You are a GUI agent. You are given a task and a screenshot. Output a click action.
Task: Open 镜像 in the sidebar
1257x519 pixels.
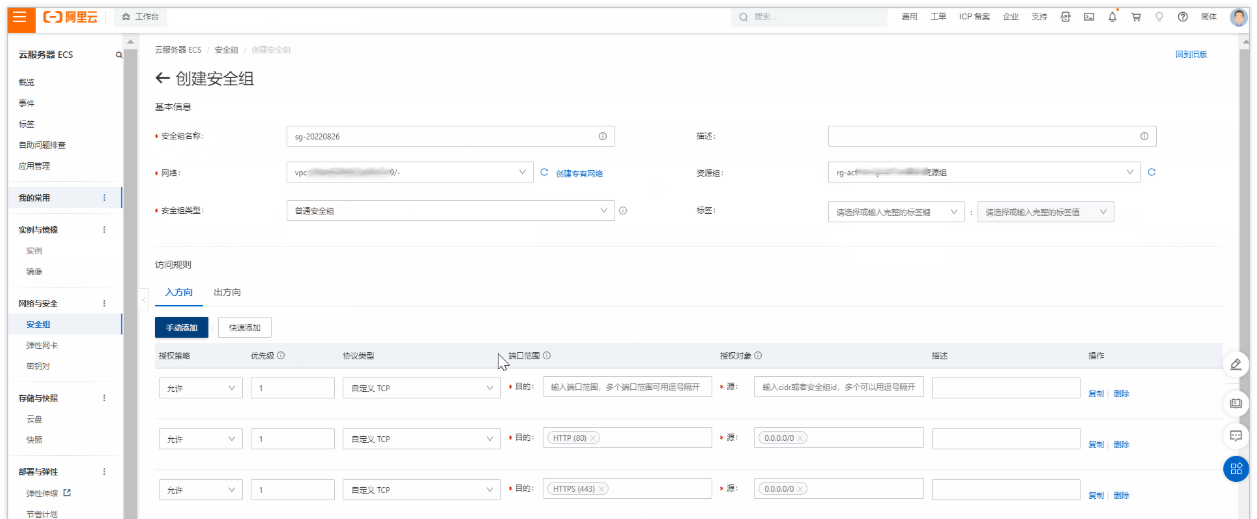pyautogui.click(x=35, y=271)
